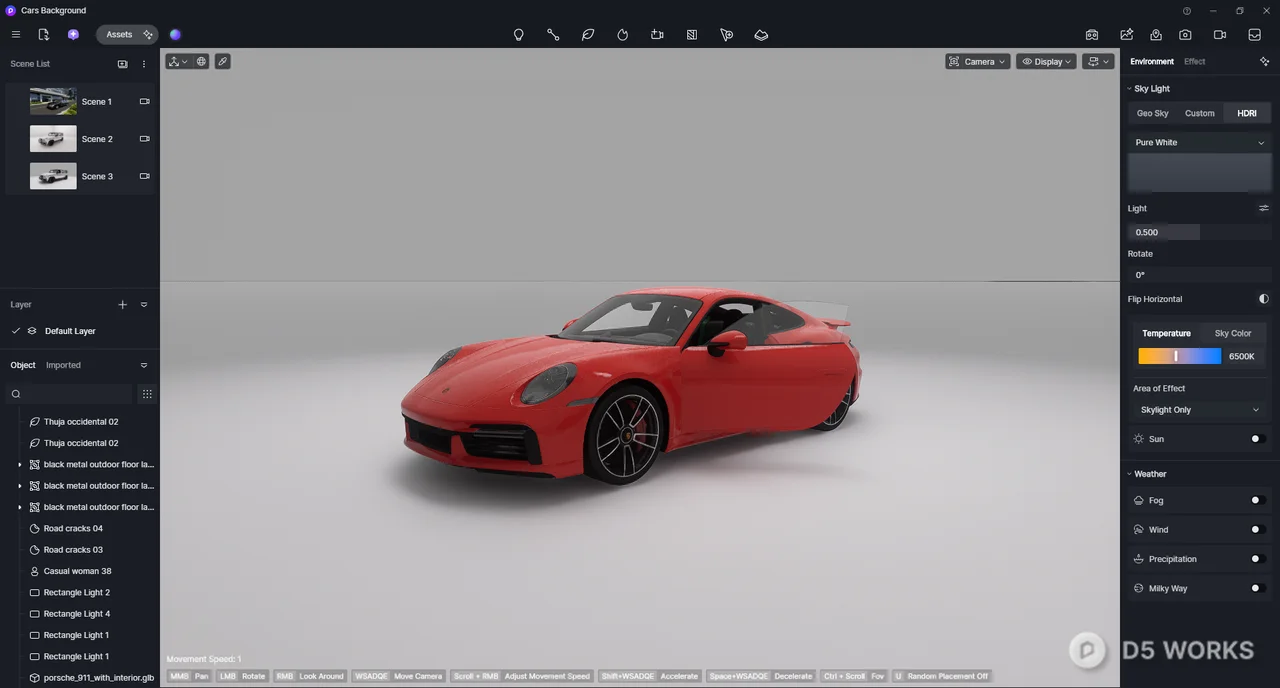Update camera for Scene 3
1280x688 pixels.
144,176
